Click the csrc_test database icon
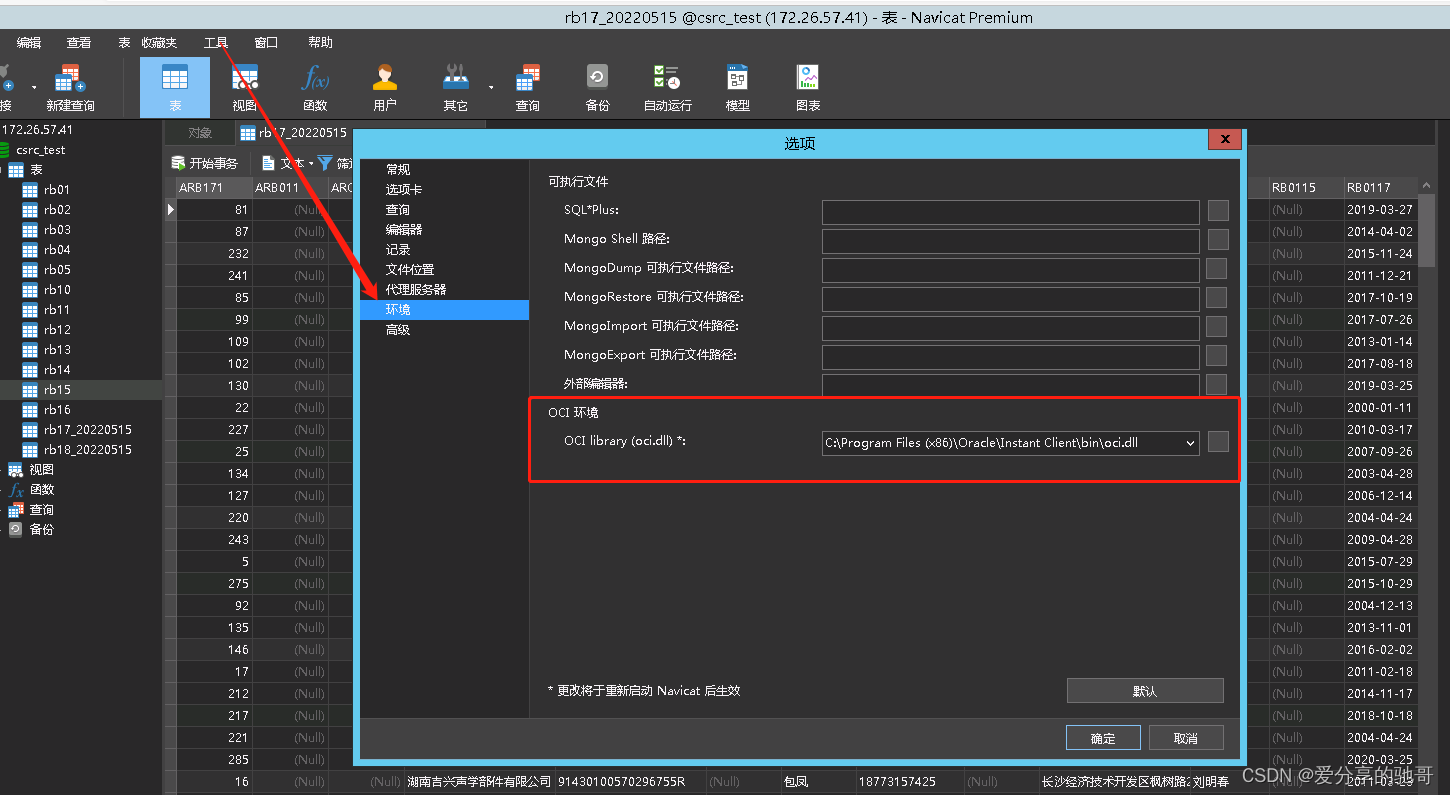 point(4,150)
